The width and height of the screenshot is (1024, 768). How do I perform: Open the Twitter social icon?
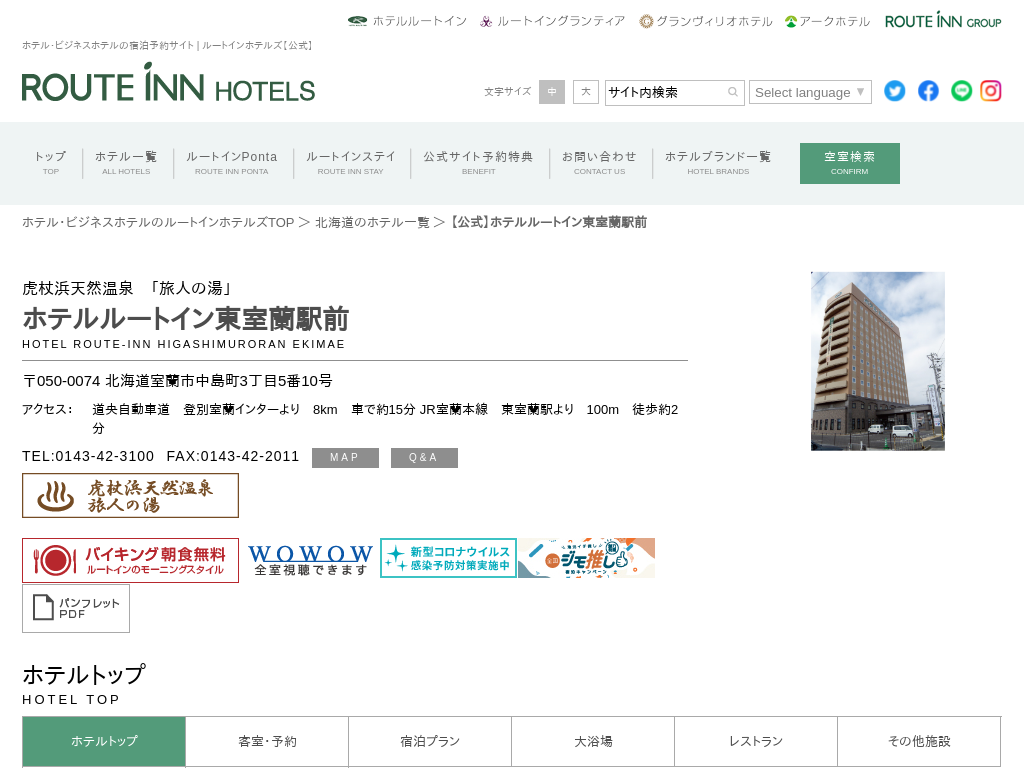point(895,91)
